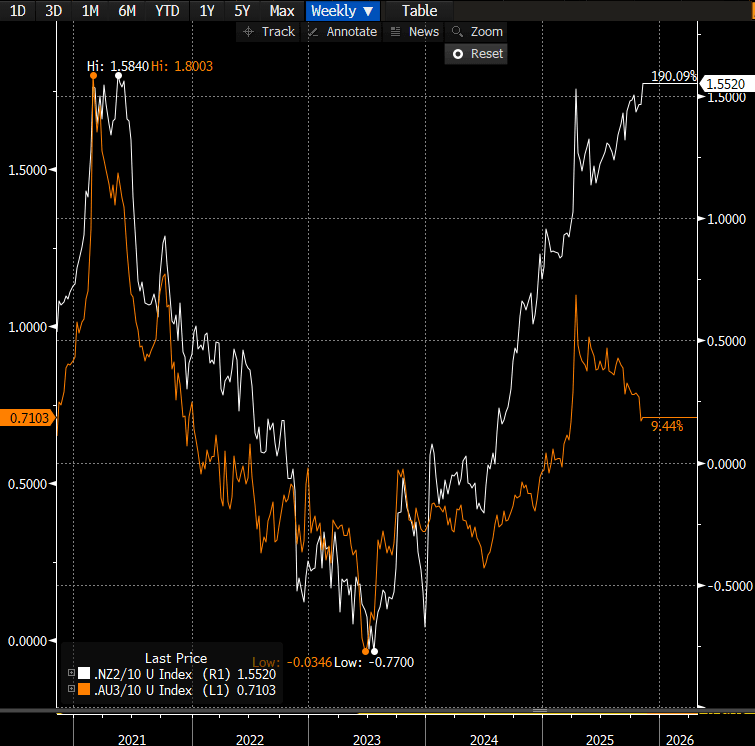The height and width of the screenshot is (746, 755).
Task: Click the white low marker dot at -0.7700
Action: [x=375, y=651]
